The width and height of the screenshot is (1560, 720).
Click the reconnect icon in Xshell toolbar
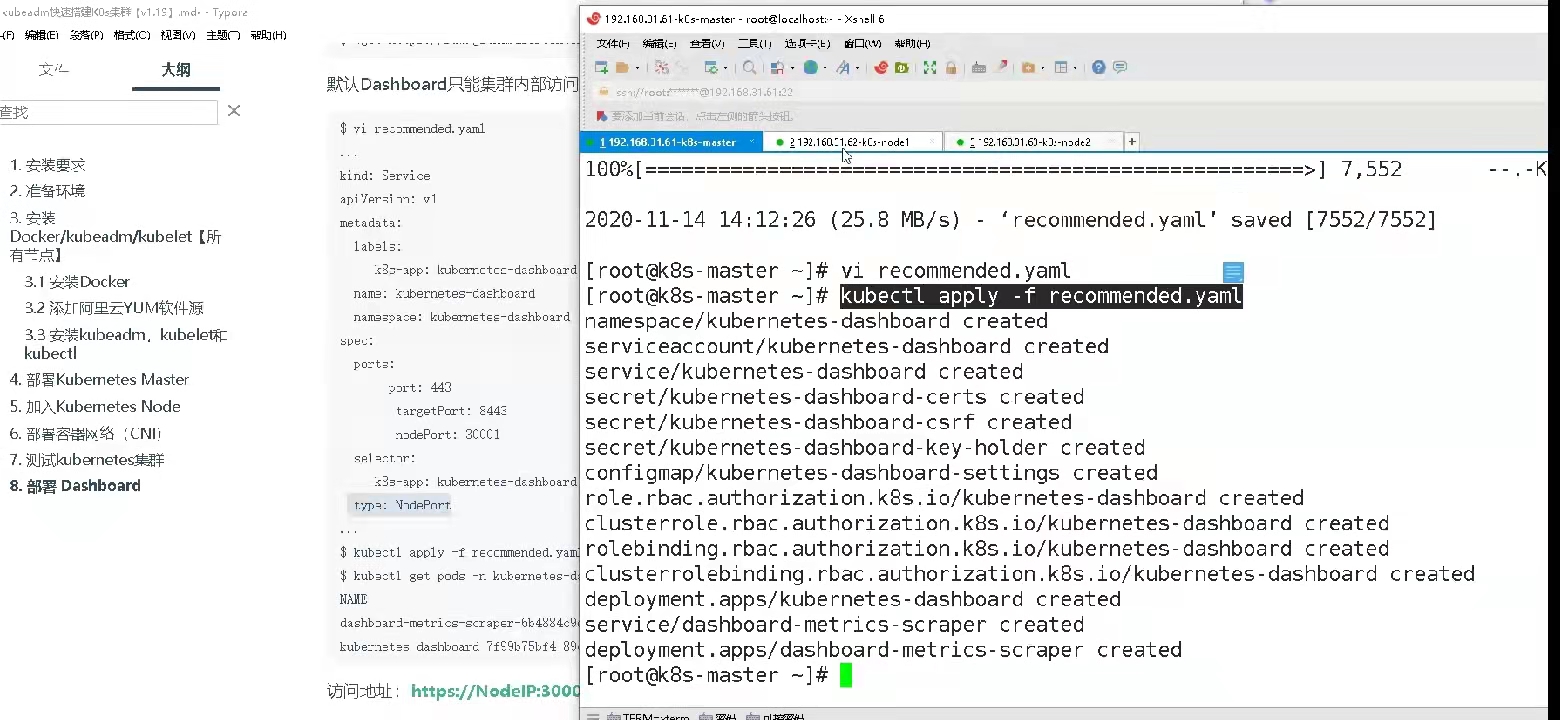(682, 68)
